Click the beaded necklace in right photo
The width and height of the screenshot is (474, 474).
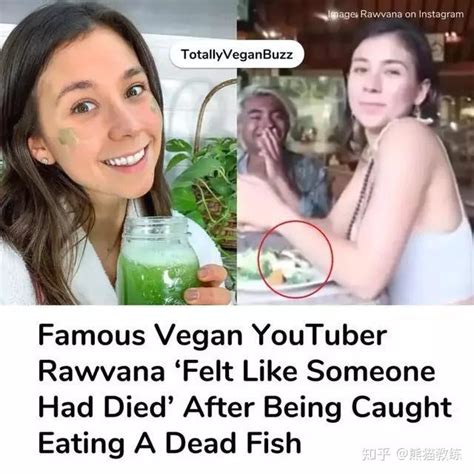pyautogui.click(x=360, y=200)
